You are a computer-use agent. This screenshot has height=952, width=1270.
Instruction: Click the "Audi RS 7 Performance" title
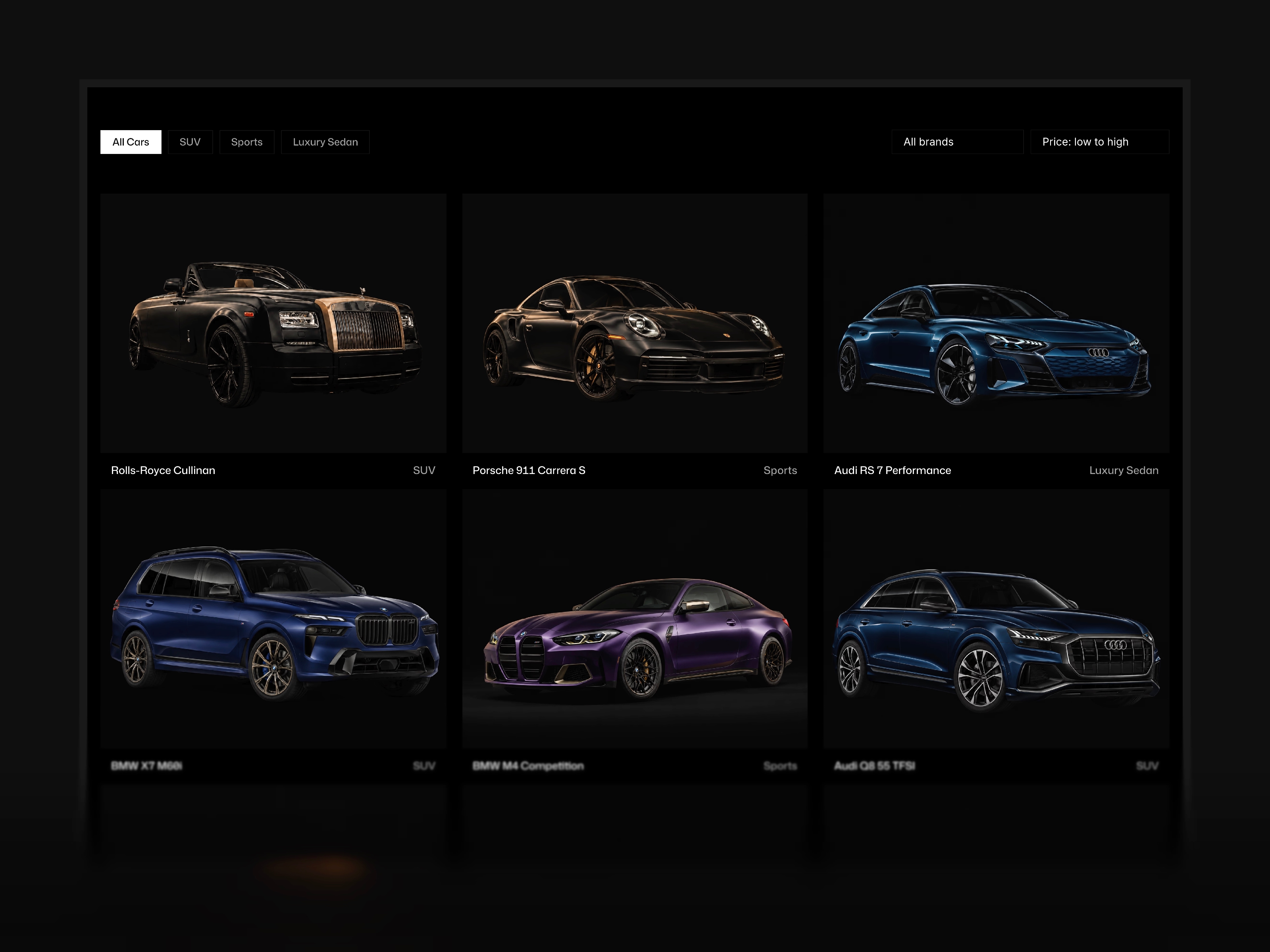892,470
